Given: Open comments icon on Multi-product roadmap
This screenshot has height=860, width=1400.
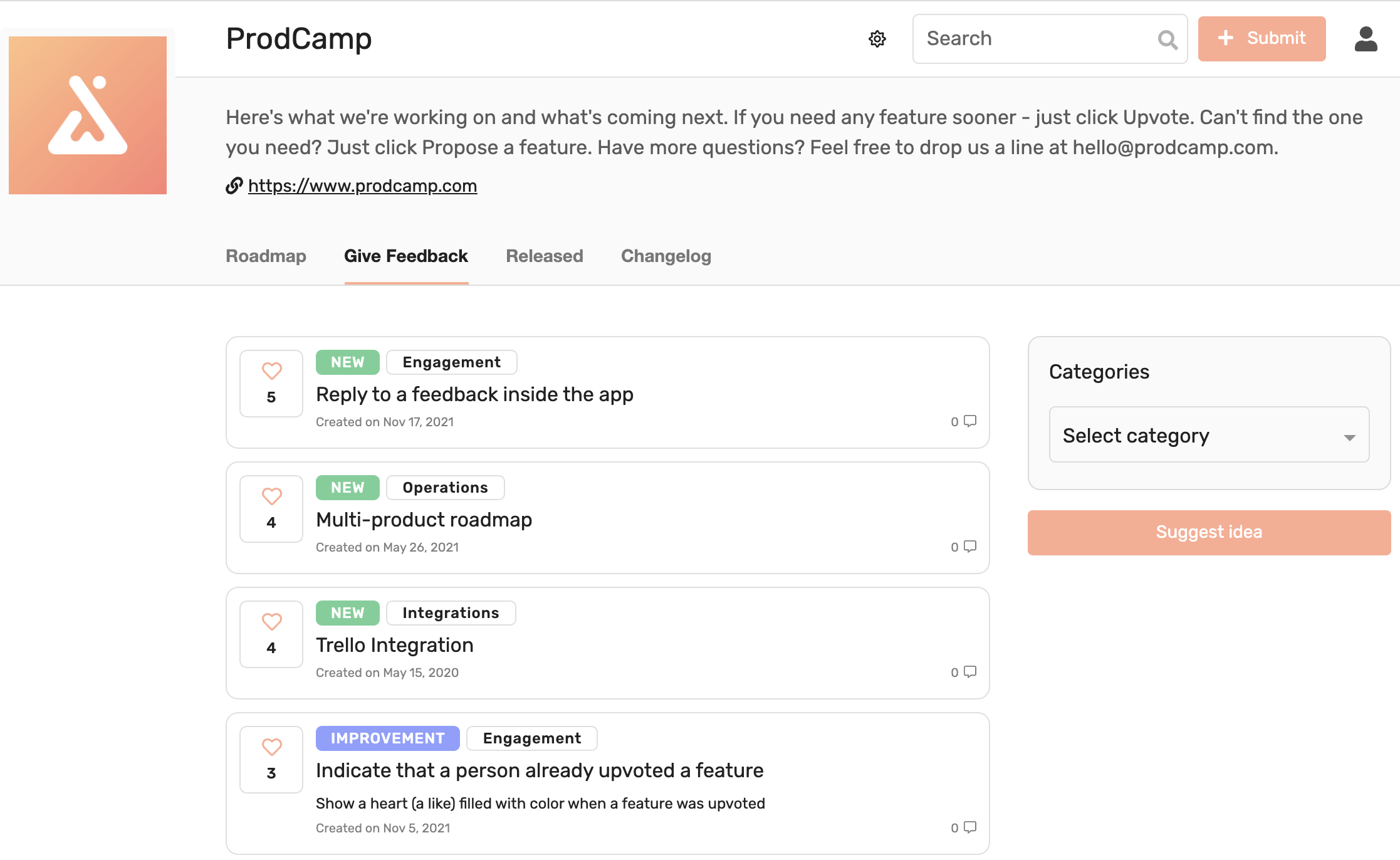Looking at the screenshot, I should coord(970,547).
